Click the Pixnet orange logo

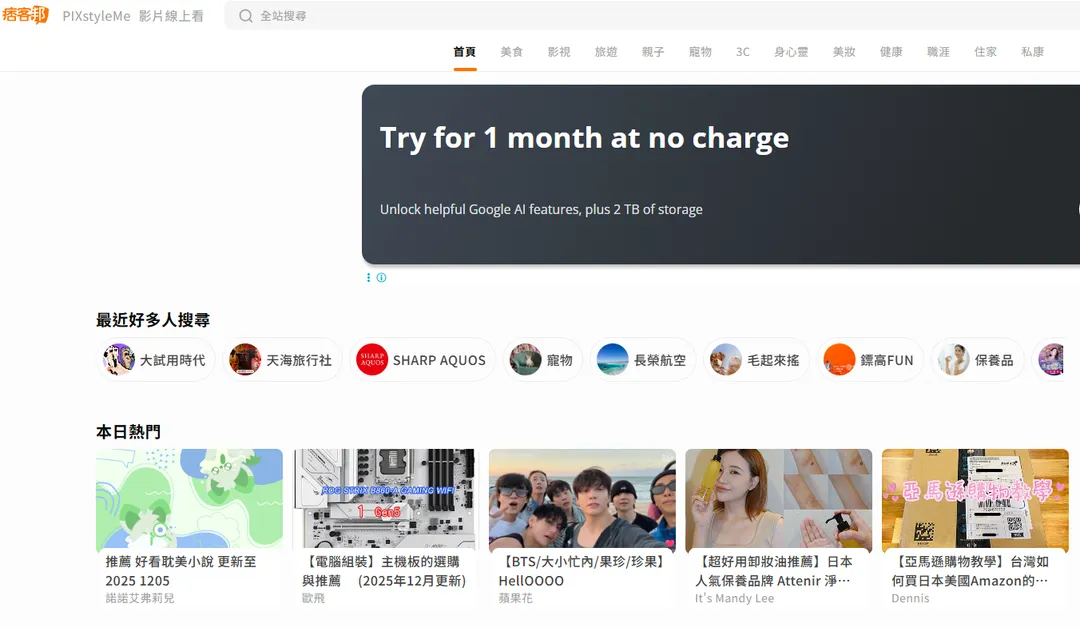(x=25, y=14)
